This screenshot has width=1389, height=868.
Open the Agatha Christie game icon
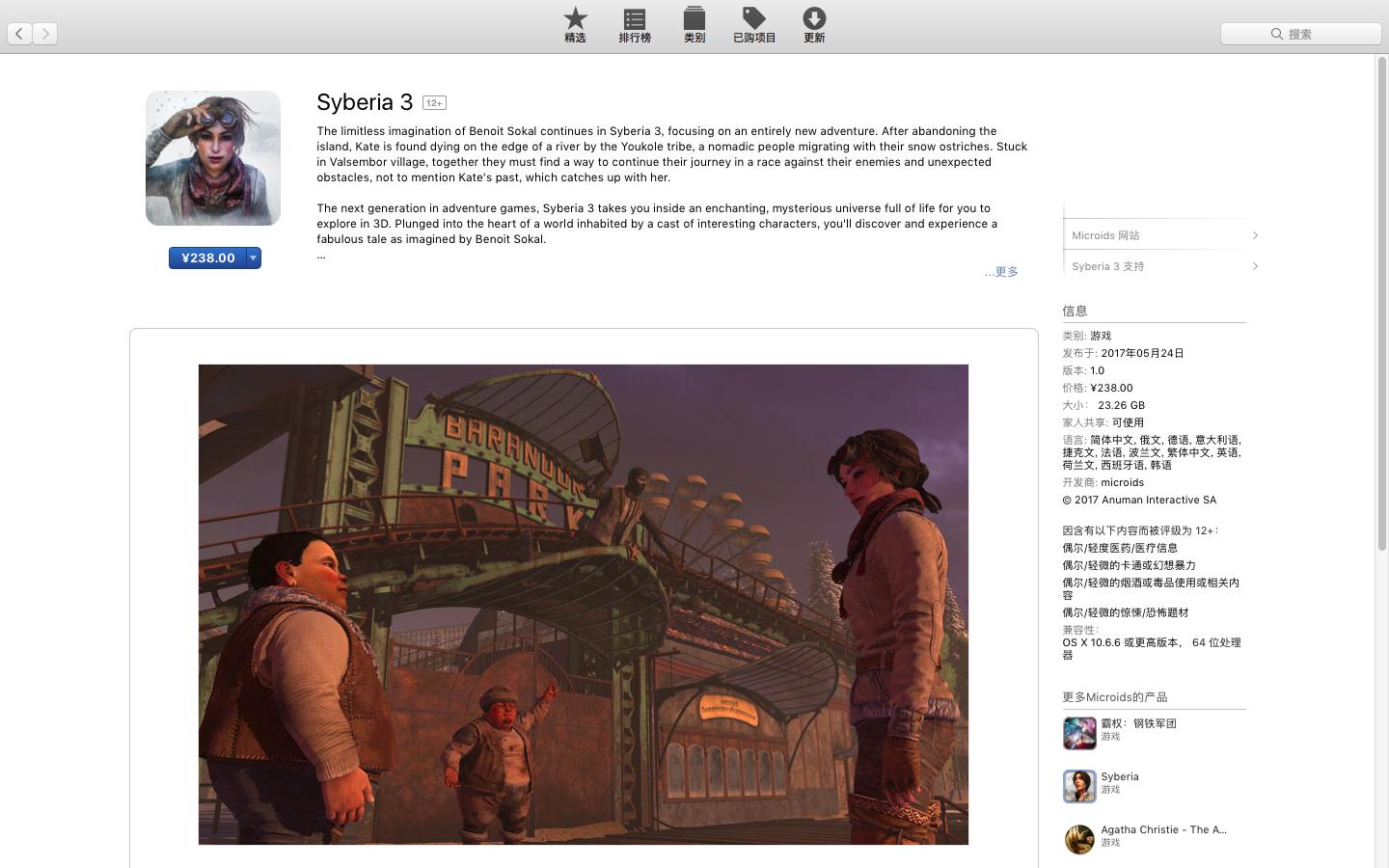(x=1079, y=839)
